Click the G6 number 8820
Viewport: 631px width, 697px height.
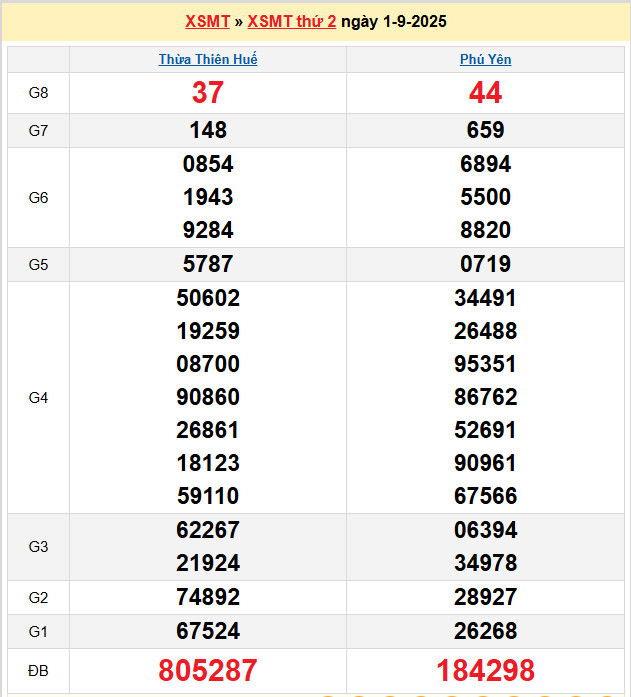tap(485, 230)
